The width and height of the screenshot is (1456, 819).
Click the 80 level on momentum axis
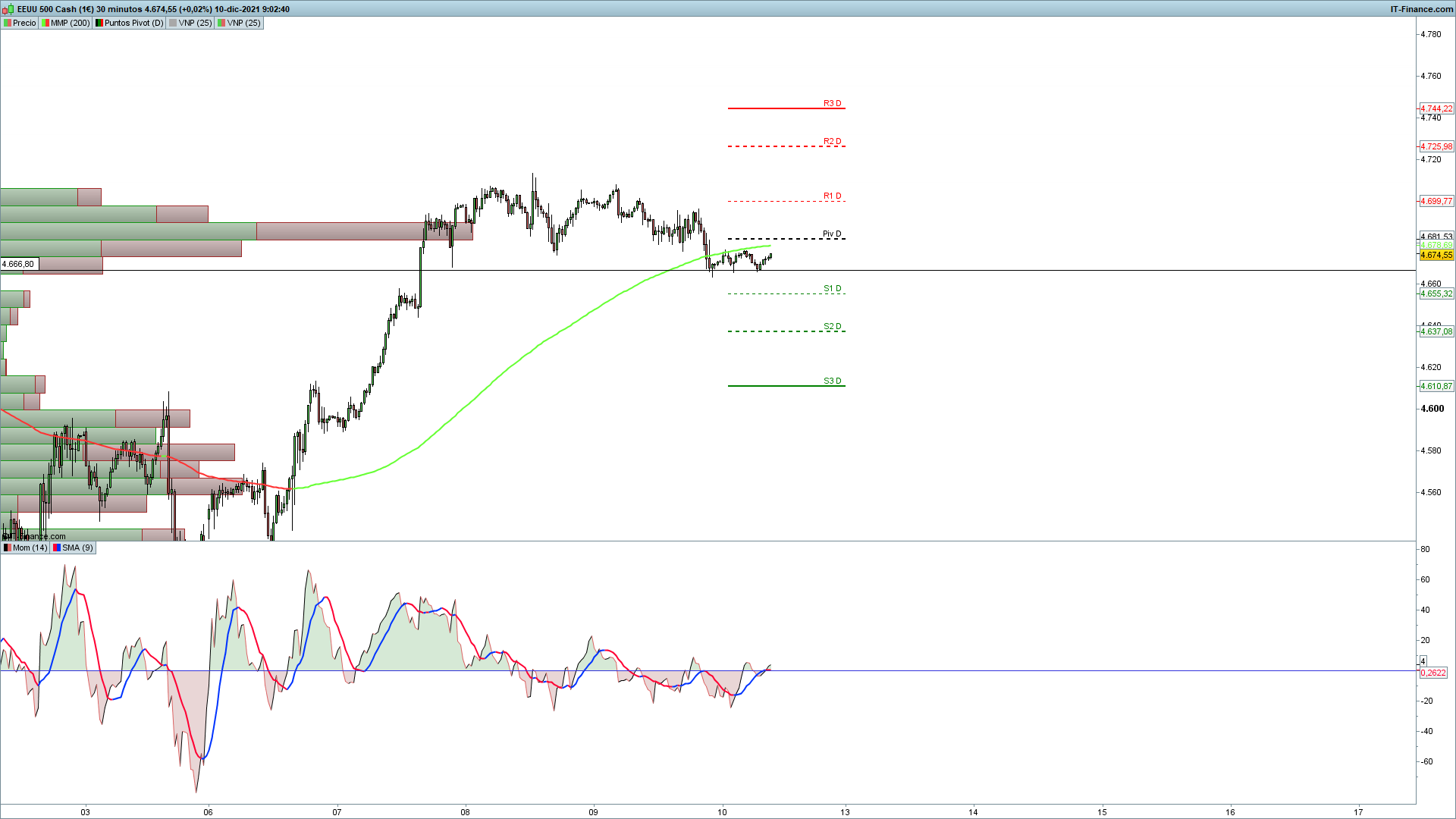1426,549
